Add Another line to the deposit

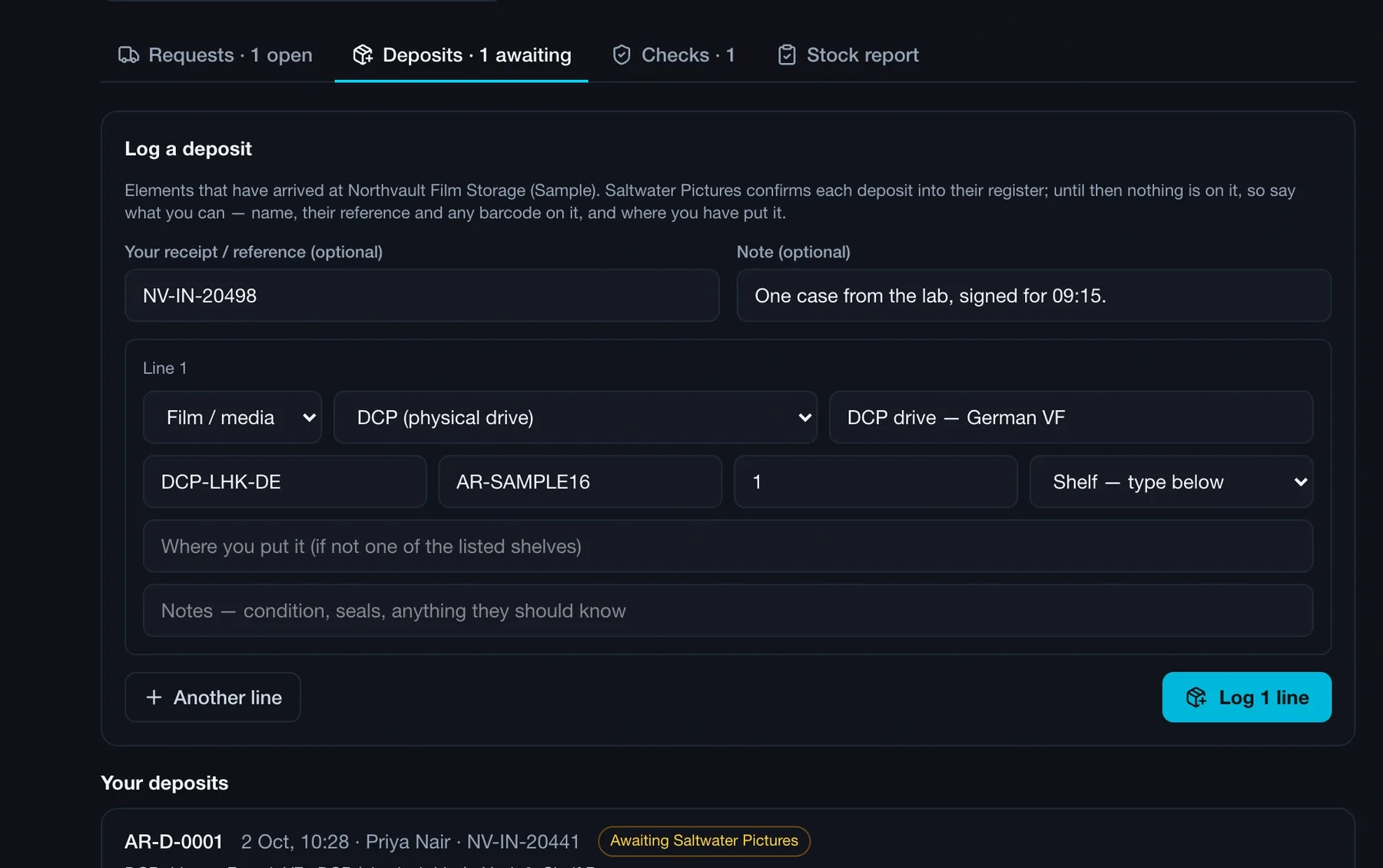(213, 697)
